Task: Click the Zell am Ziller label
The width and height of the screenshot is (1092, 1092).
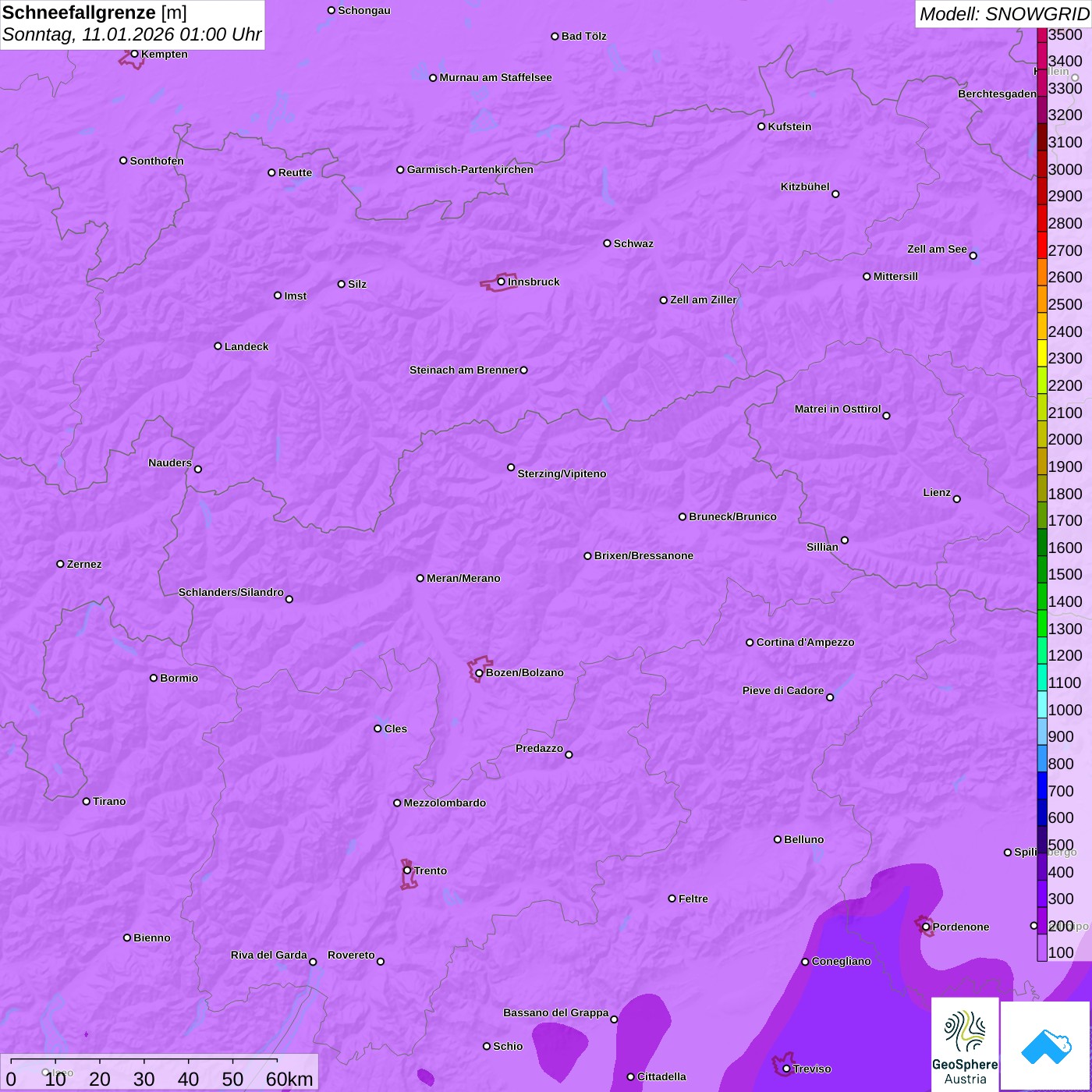Action: pyautogui.click(x=704, y=300)
